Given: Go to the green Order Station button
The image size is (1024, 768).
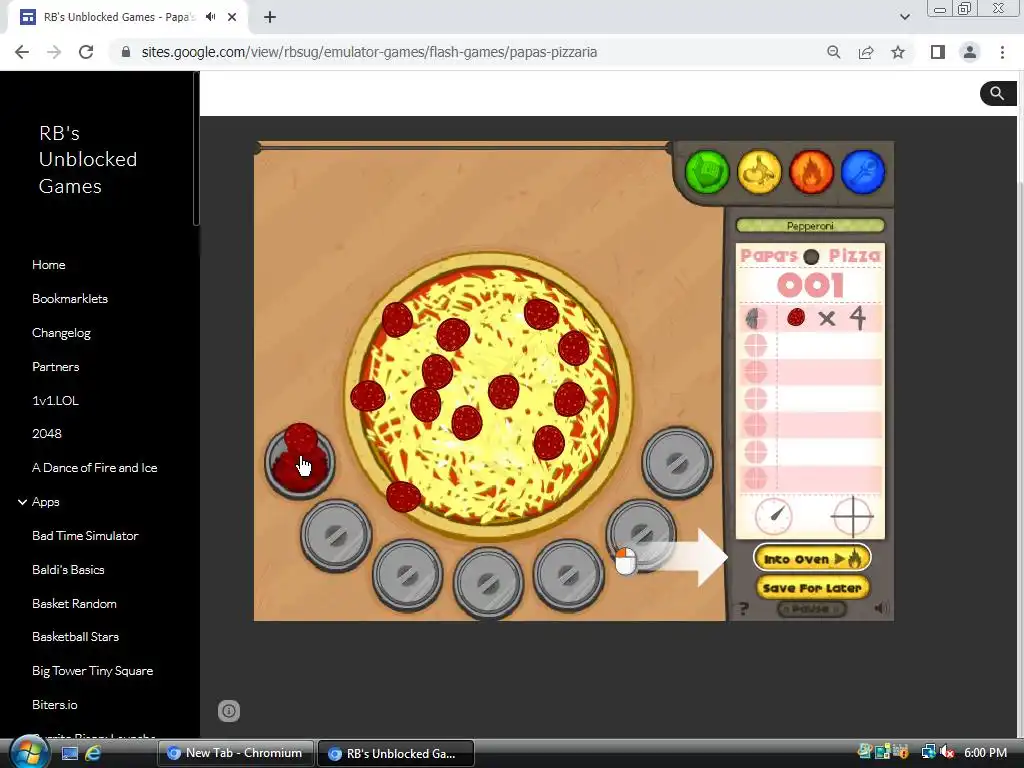Looking at the screenshot, I should pyautogui.click(x=707, y=172).
